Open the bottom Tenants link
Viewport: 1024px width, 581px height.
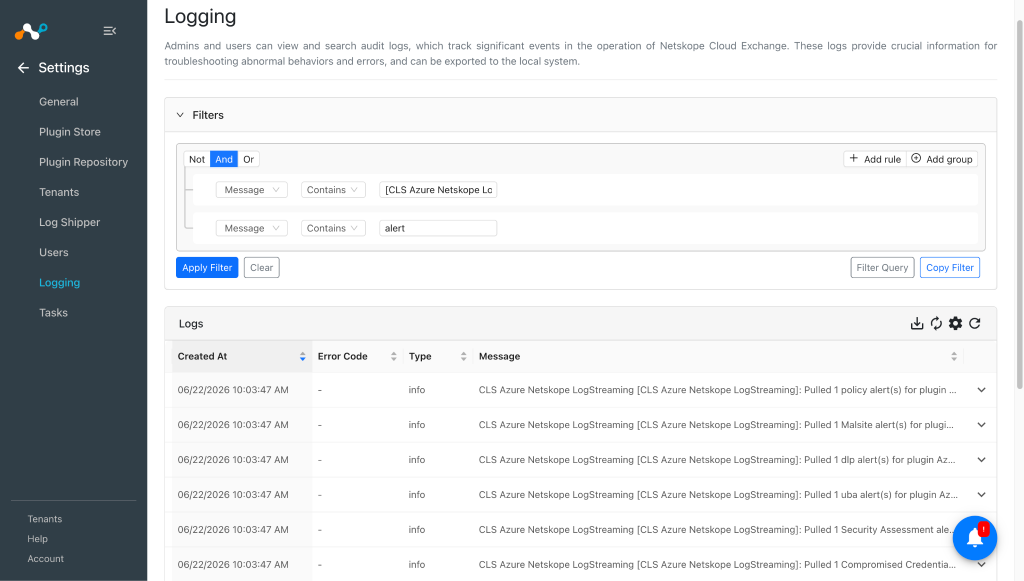44,519
